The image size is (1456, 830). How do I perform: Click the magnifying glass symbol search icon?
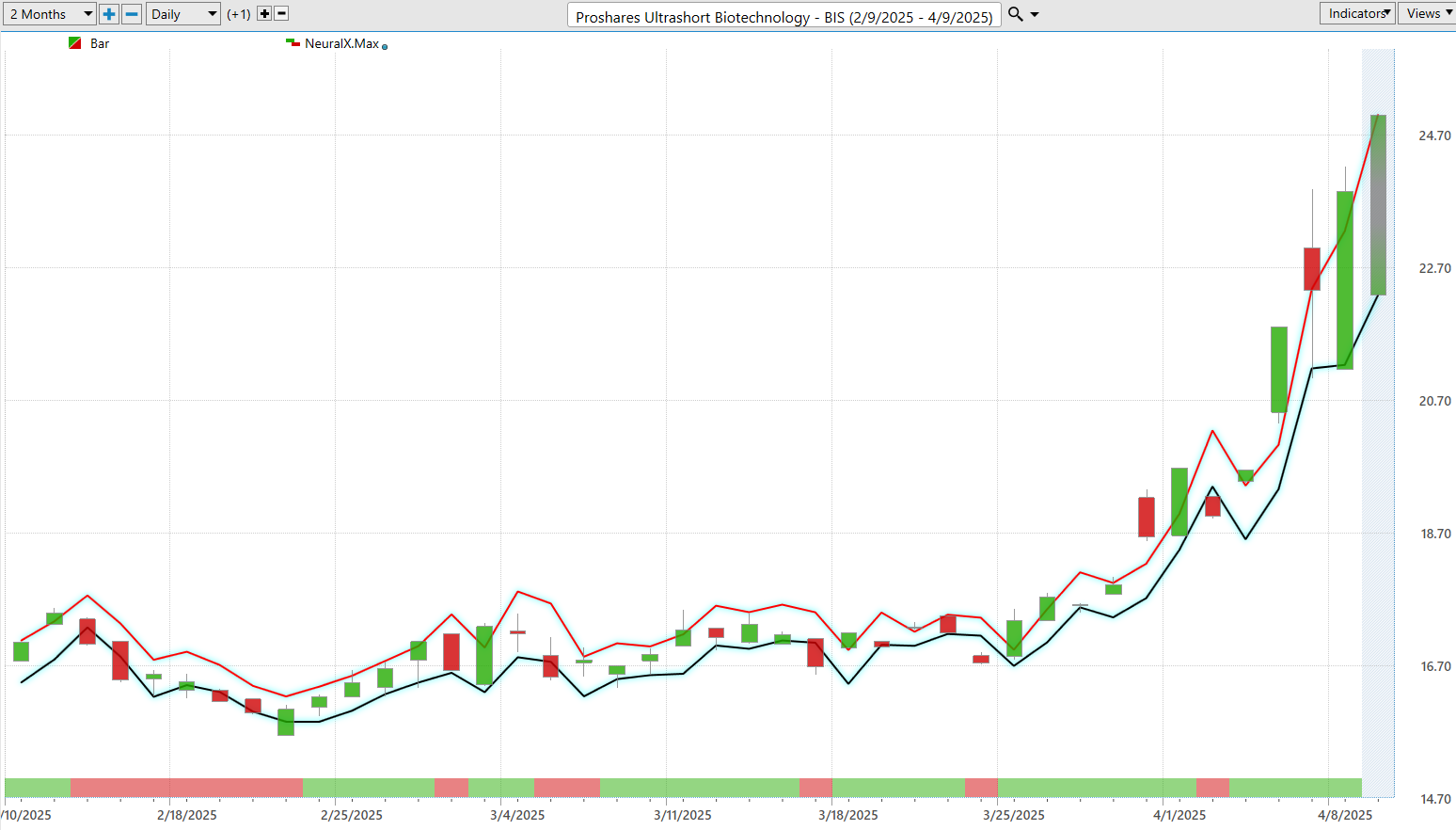[1016, 14]
